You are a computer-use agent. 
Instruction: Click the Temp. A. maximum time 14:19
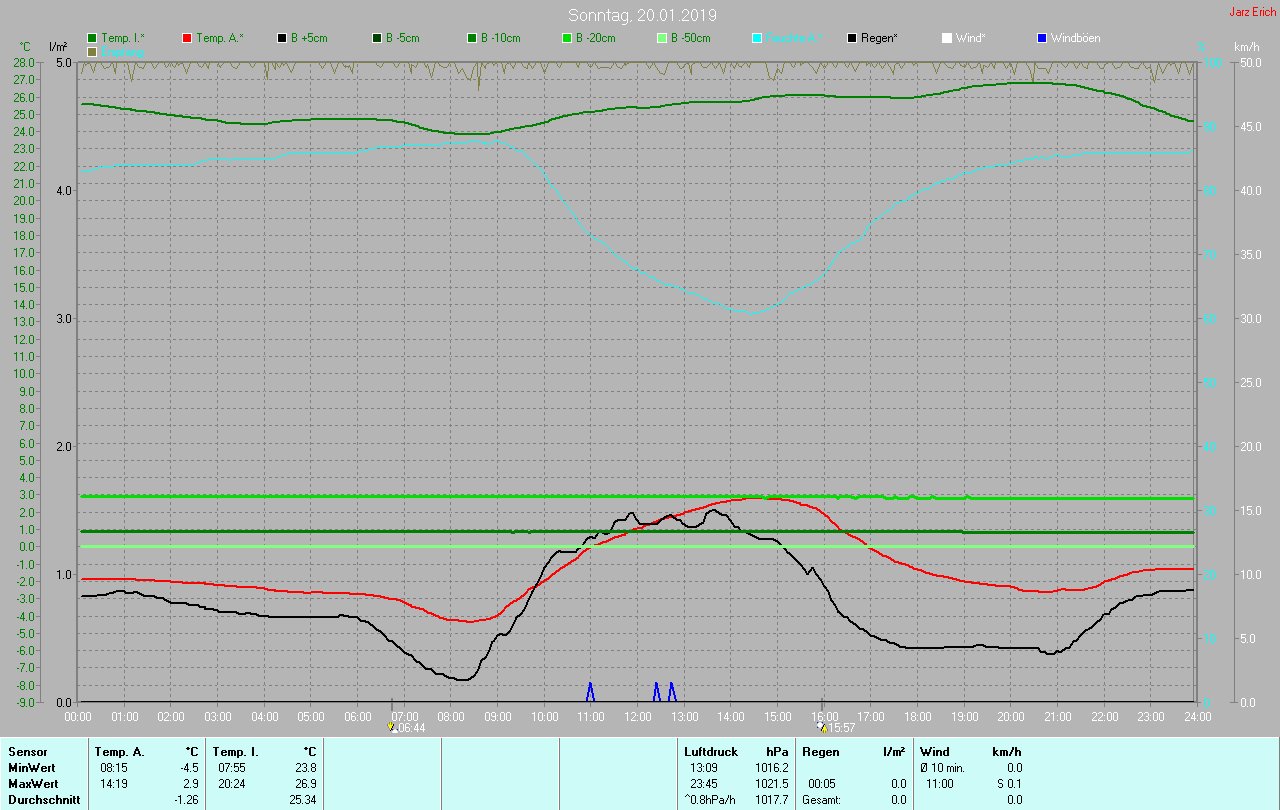[113, 784]
